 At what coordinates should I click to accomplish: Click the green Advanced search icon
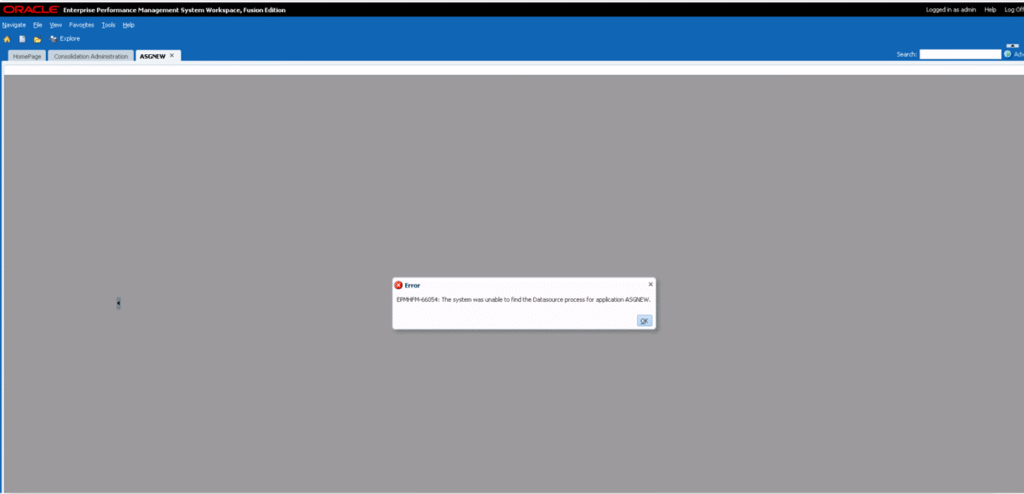1008,54
